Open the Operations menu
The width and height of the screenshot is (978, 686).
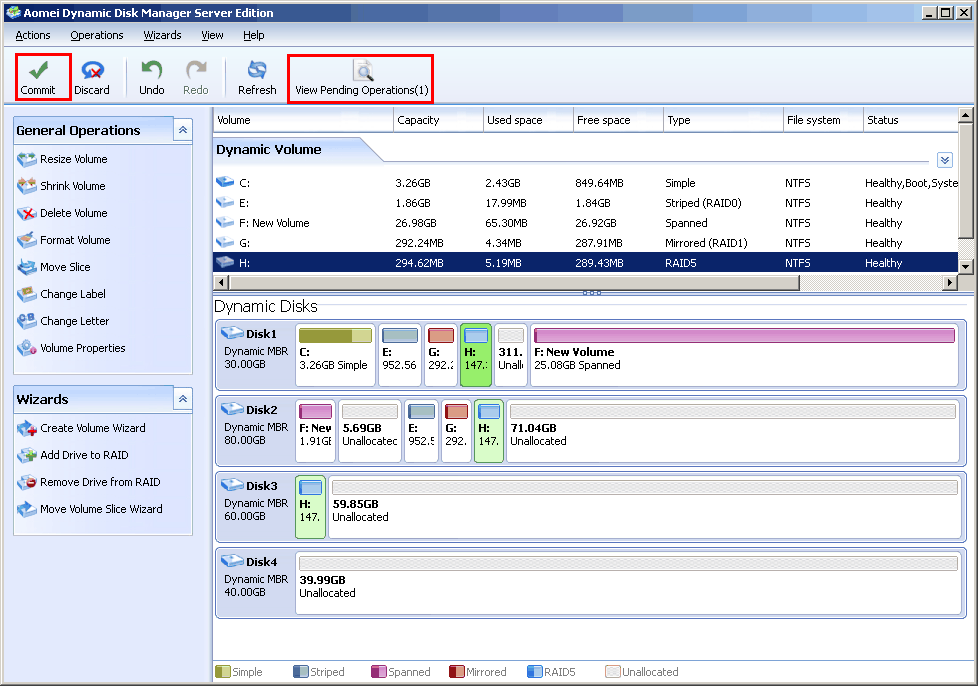coord(97,35)
